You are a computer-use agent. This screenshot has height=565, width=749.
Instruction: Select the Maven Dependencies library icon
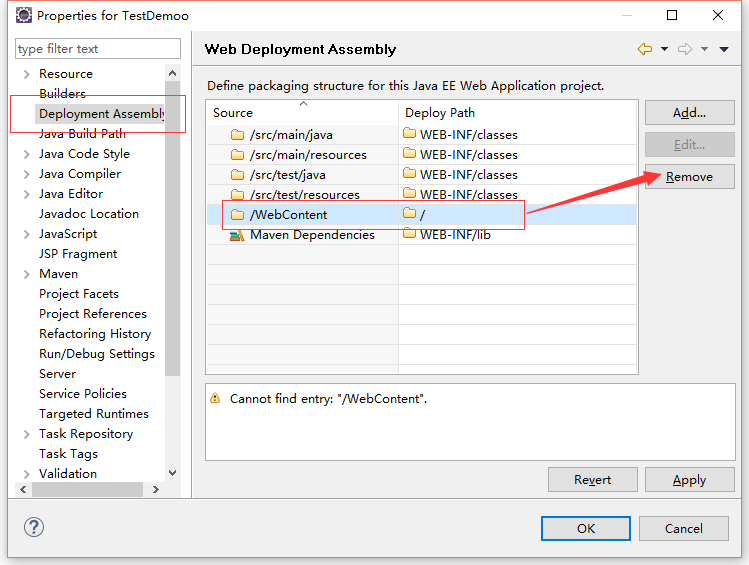coord(237,235)
